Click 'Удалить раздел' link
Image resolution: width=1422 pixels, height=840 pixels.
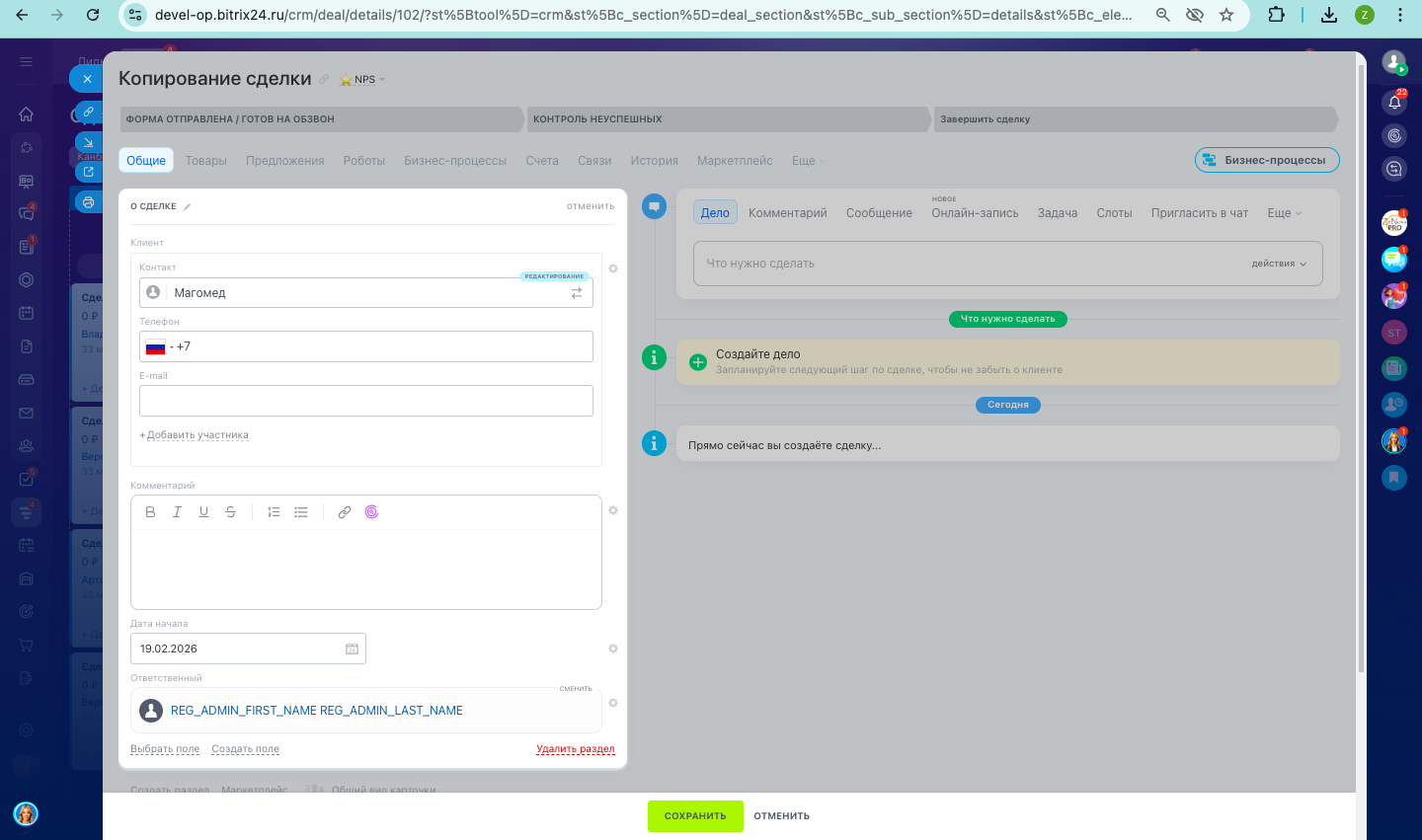tap(576, 749)
